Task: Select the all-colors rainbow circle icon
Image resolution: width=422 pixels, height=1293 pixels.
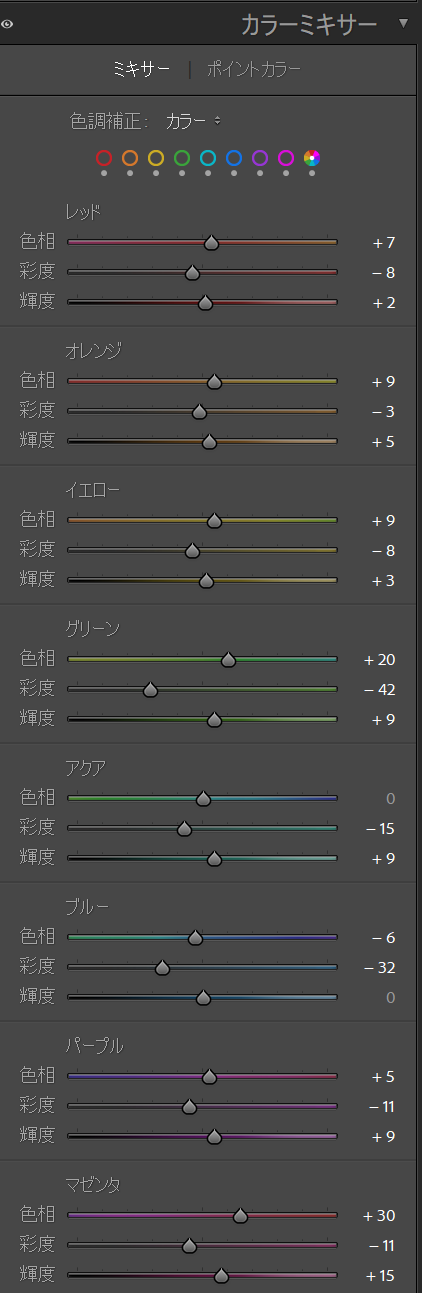Action: tap(312, 157)
